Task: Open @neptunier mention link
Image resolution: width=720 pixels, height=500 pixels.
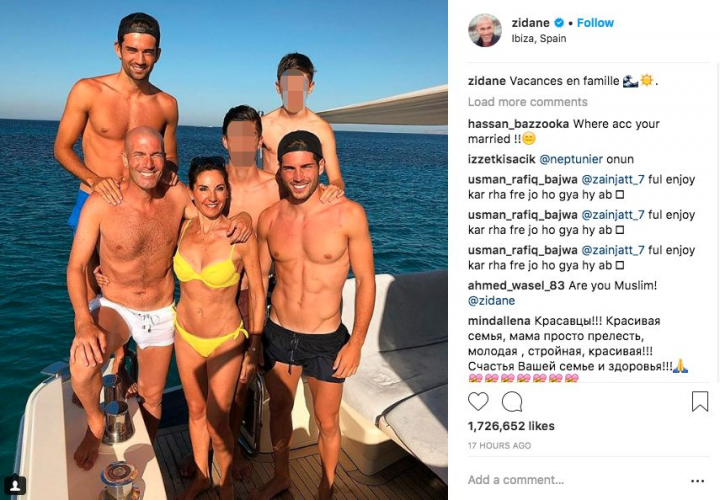Action: click(x=571, y=159)
